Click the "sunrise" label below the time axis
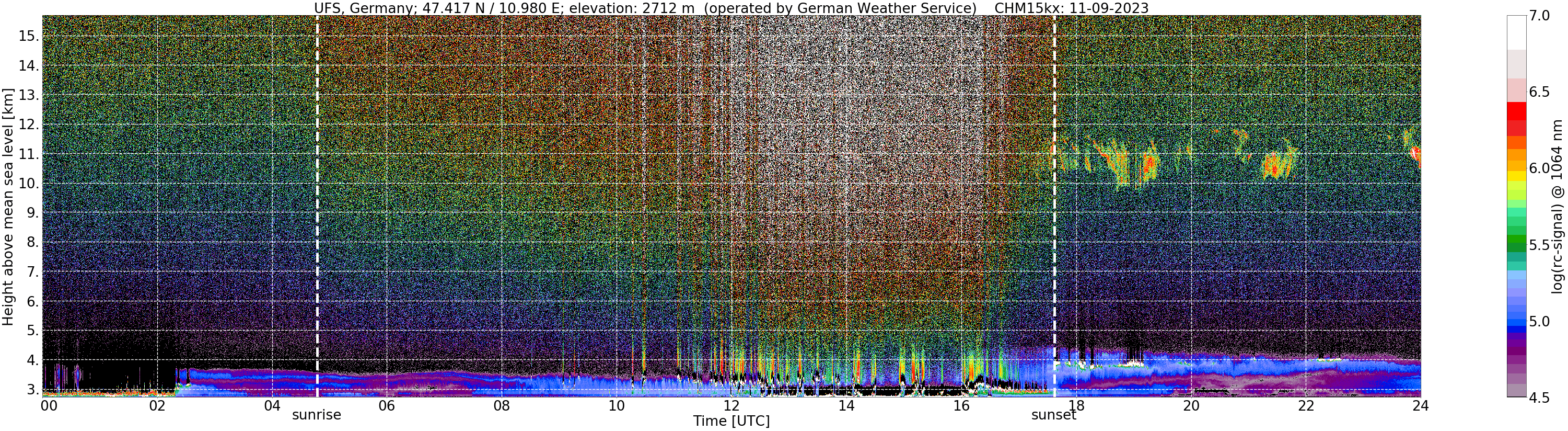This screenshot has height=431, width=1568. pos(317,415)
